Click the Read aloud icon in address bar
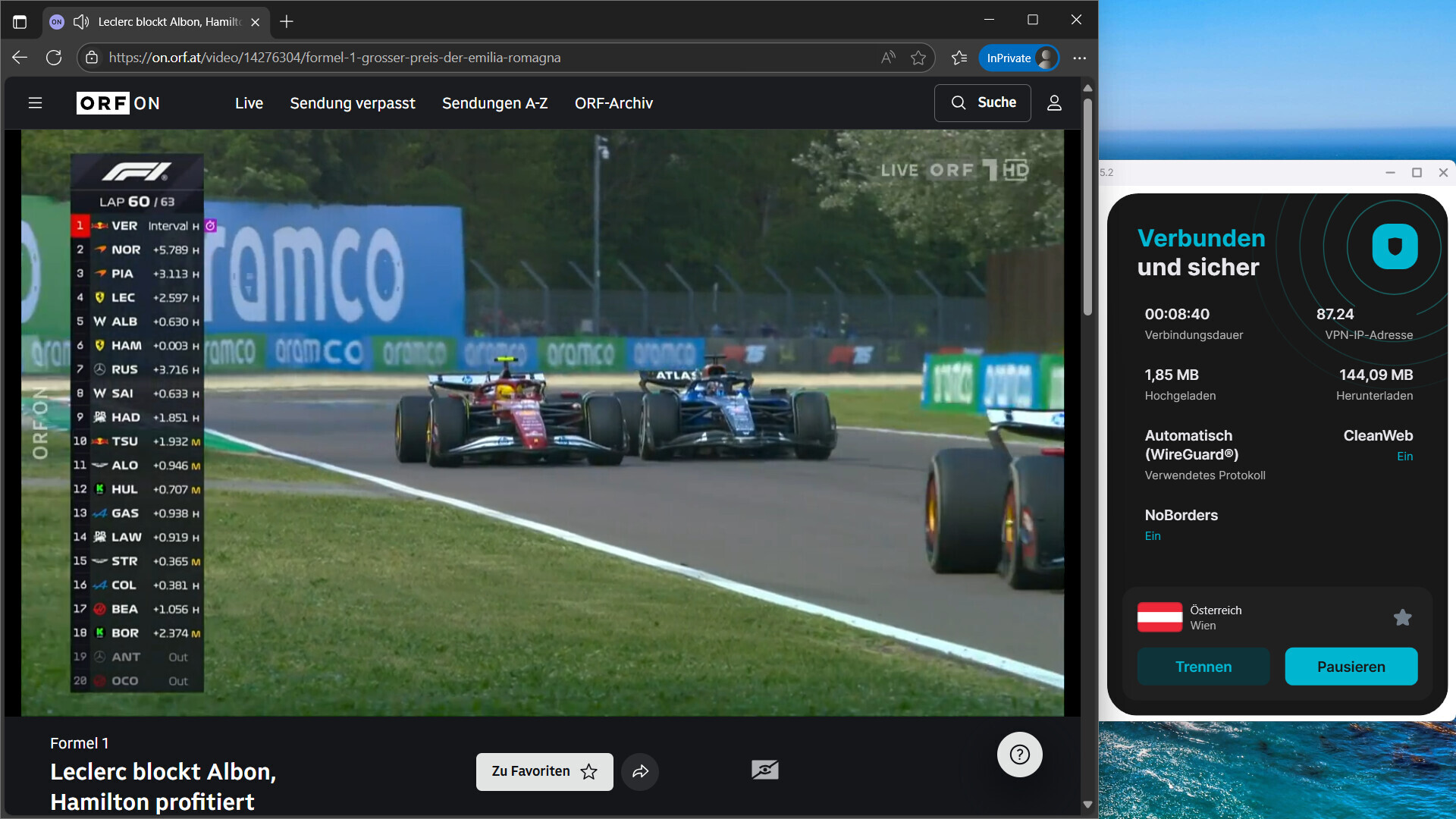Screen dimensions: 1456x819 888,58
